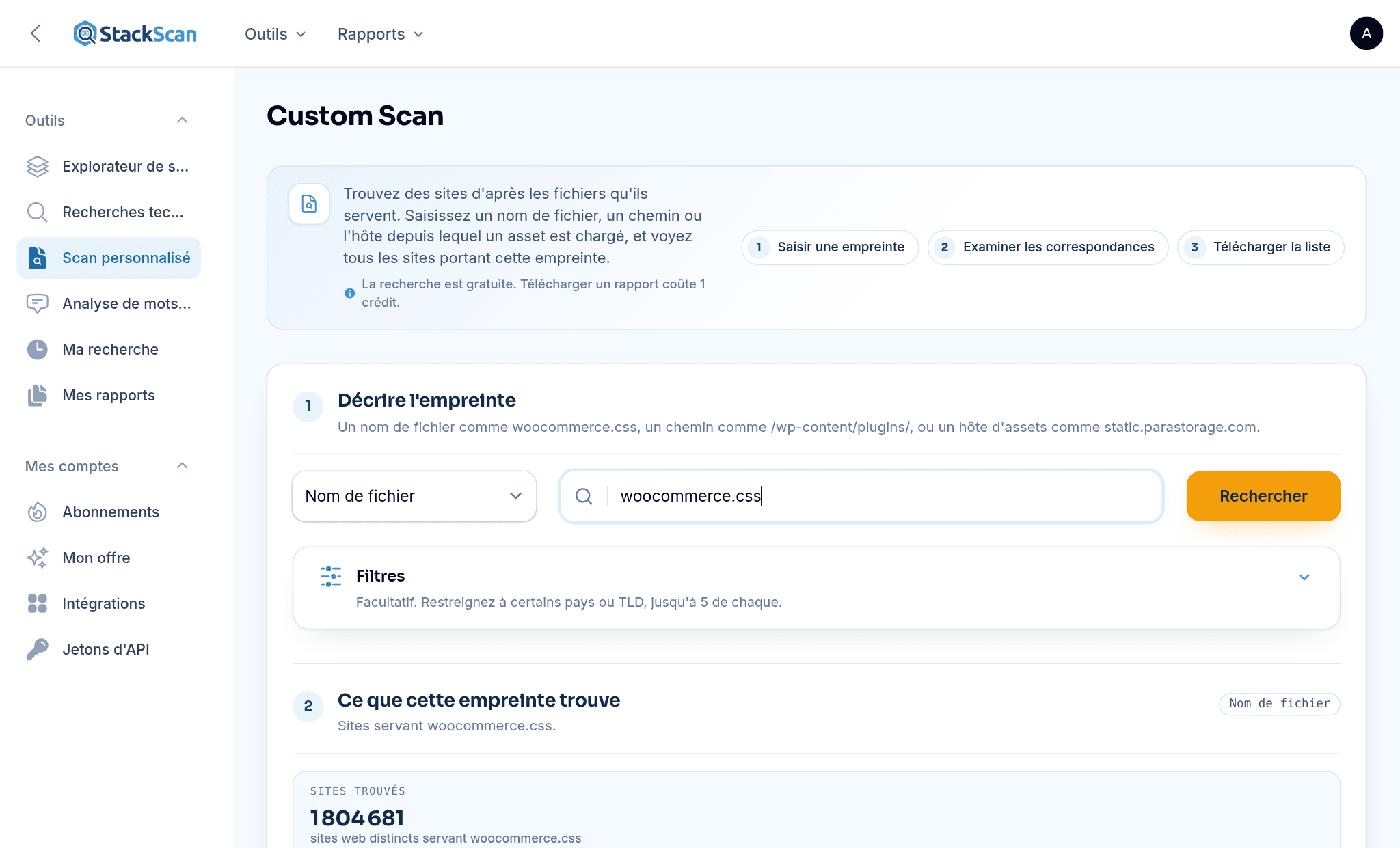The image size is (1400, 848).
Task: Open Intégrations page
Action: [x=109, y=603]
